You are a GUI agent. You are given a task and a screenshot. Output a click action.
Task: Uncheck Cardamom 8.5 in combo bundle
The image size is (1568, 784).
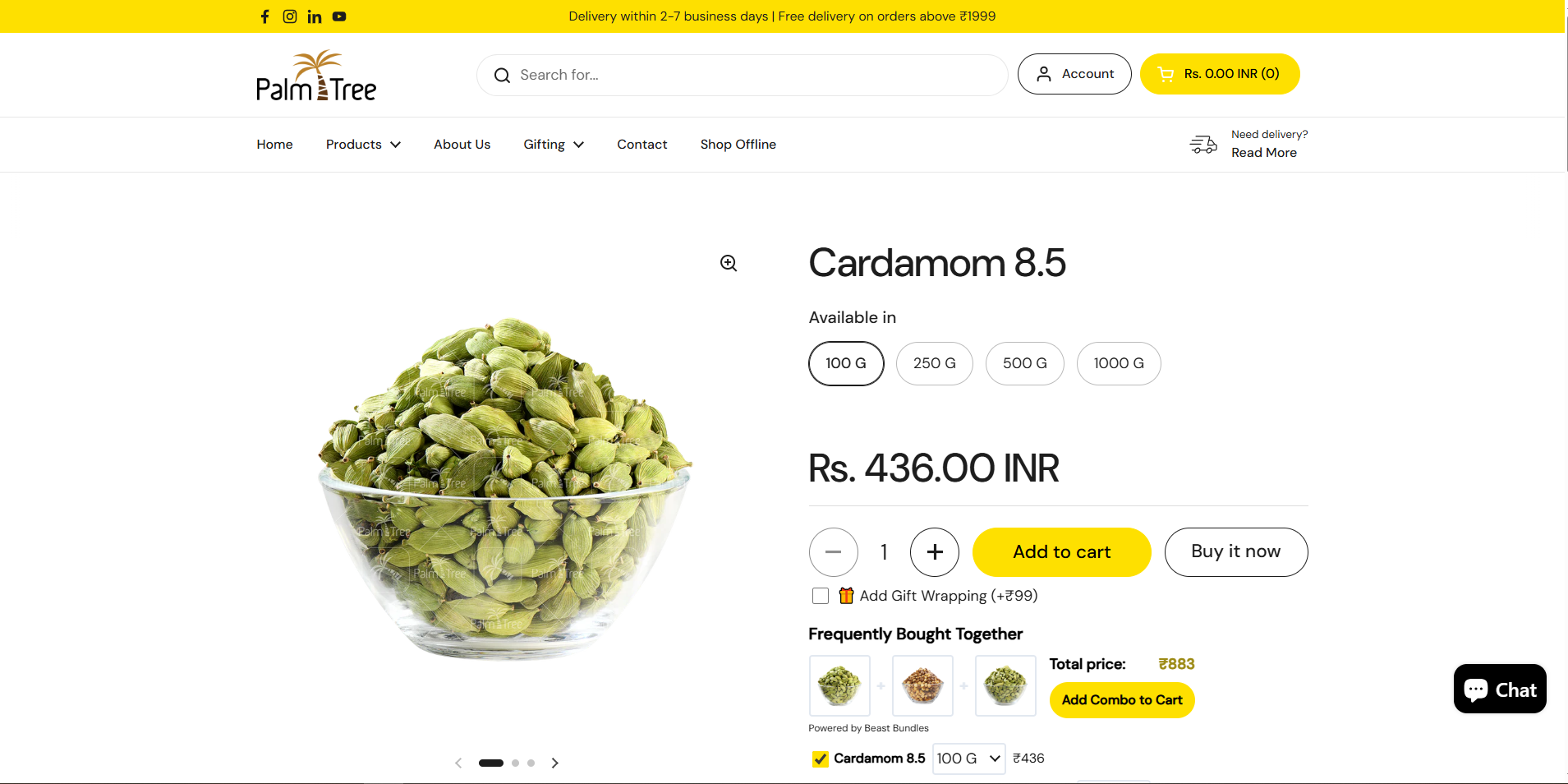(821, 759)
